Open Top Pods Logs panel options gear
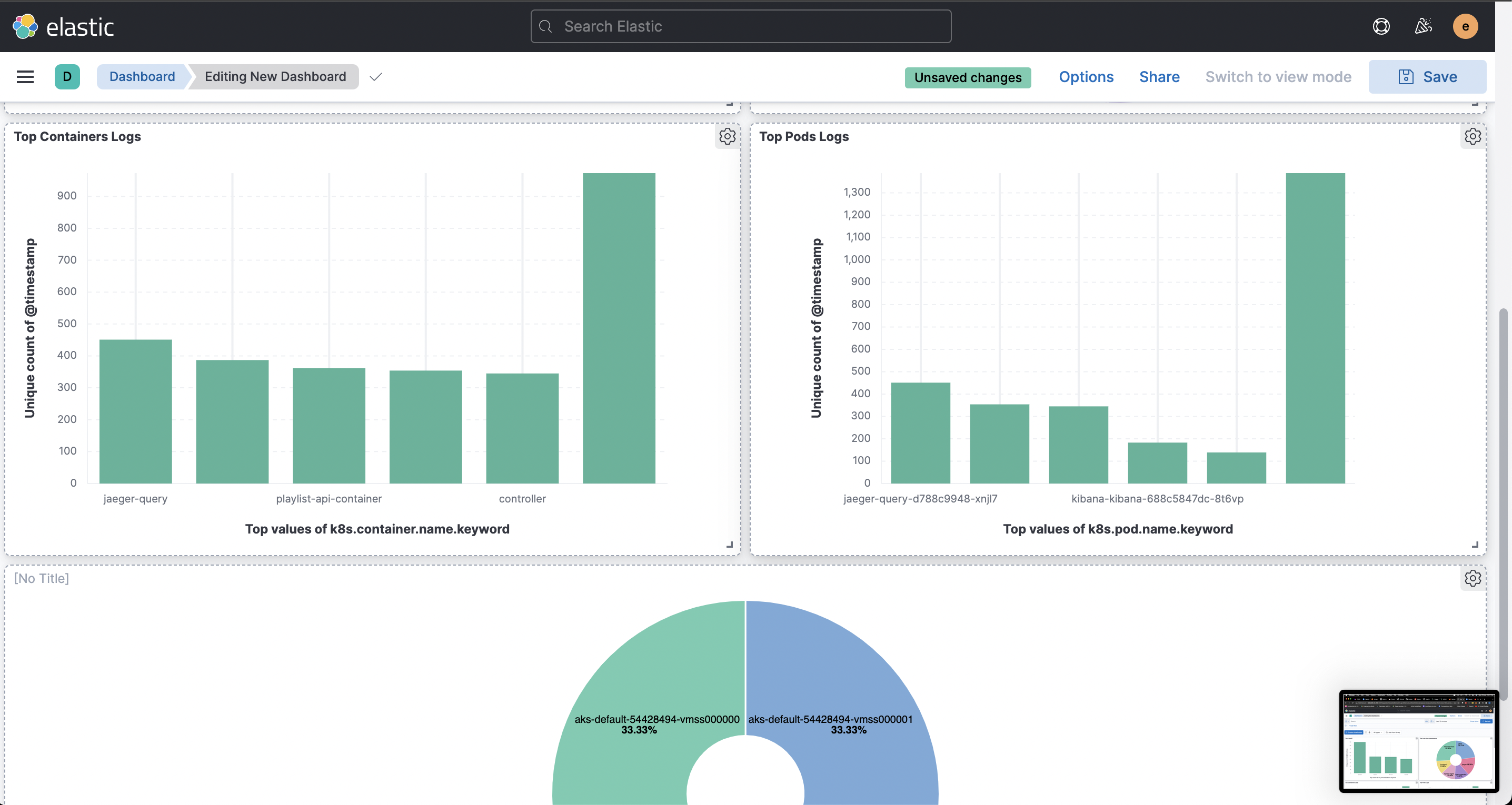Image resolution: width=1512 pixels, height=805 pixels. (x=1472, y=136)
